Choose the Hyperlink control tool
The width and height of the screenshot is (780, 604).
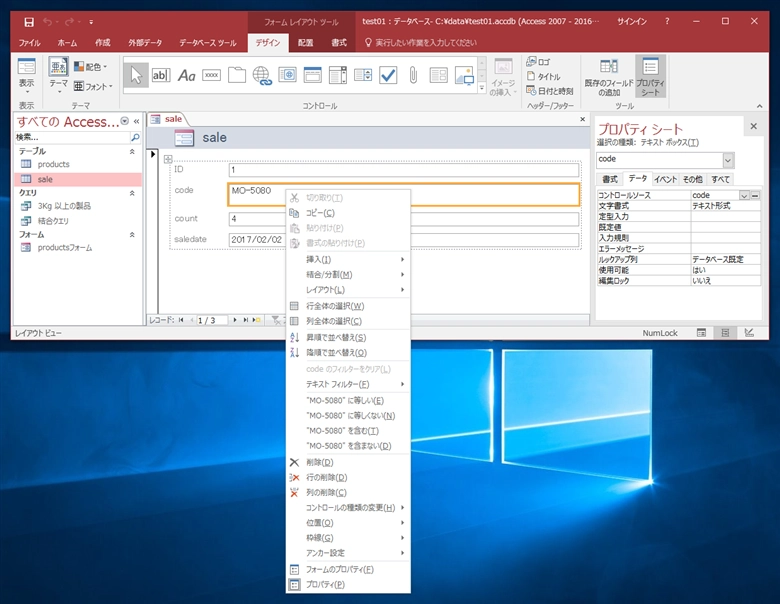262,76
